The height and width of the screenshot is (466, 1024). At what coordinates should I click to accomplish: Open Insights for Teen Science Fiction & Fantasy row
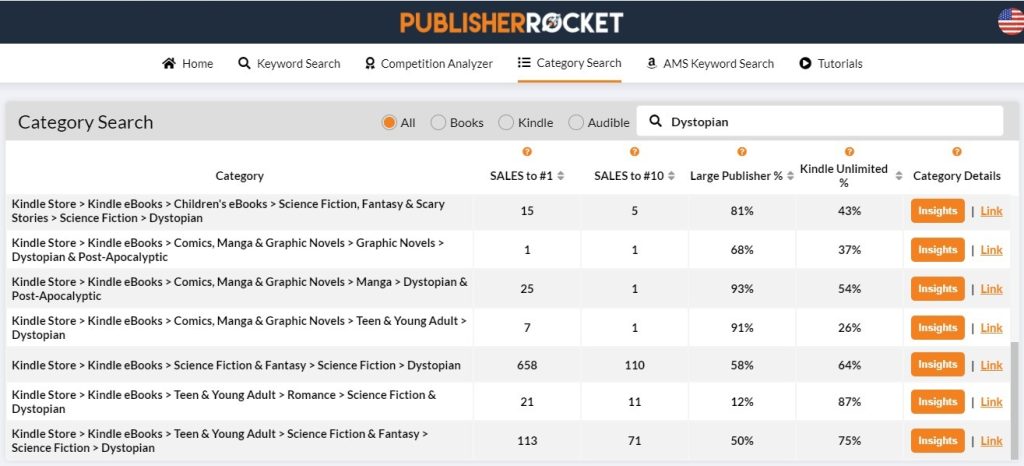[x=937, y=441]
